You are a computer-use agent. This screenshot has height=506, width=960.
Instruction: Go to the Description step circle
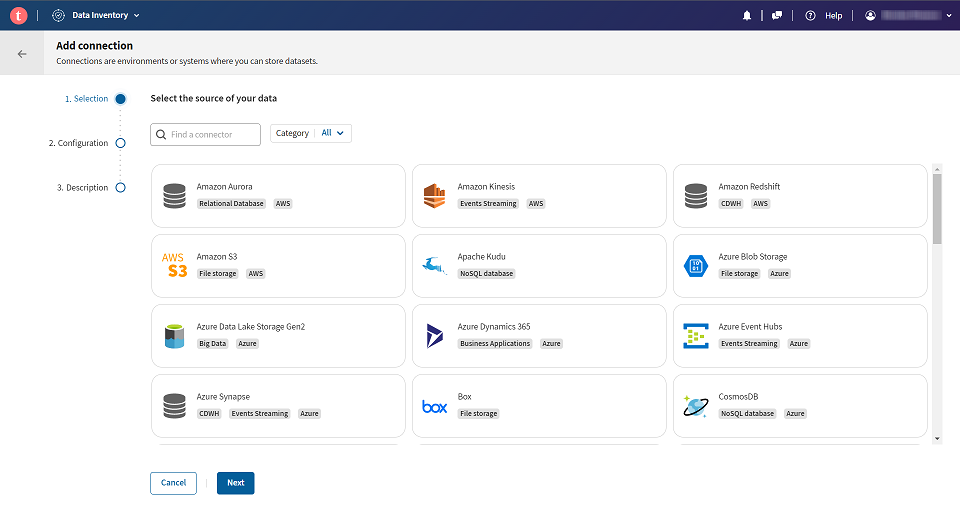pos(120,187)
